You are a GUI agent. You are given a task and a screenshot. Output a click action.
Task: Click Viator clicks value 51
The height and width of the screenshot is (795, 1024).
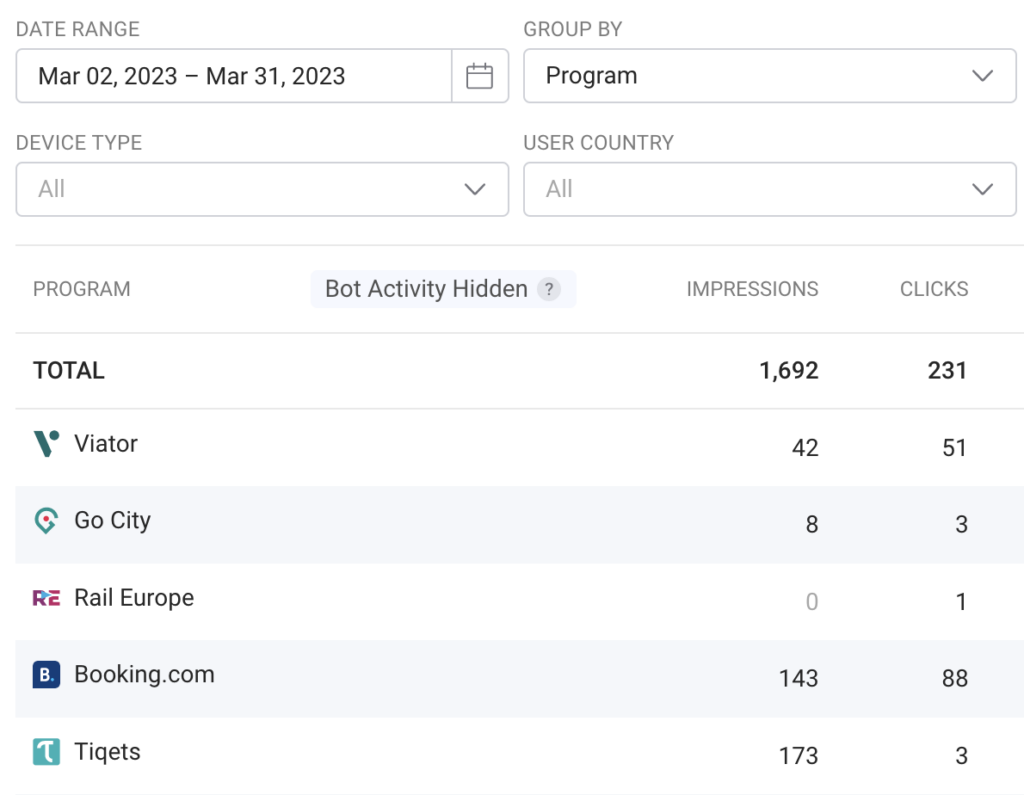click(x=954, y=447)
